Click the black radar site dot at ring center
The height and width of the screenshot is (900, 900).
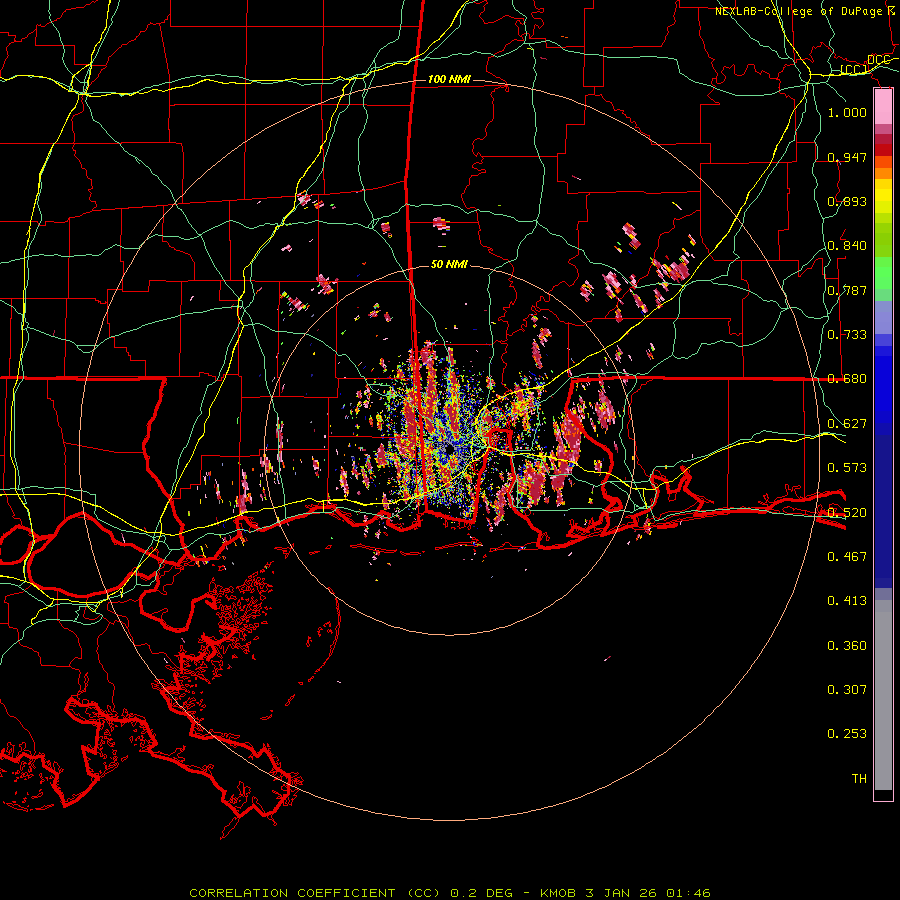point(449,449)
